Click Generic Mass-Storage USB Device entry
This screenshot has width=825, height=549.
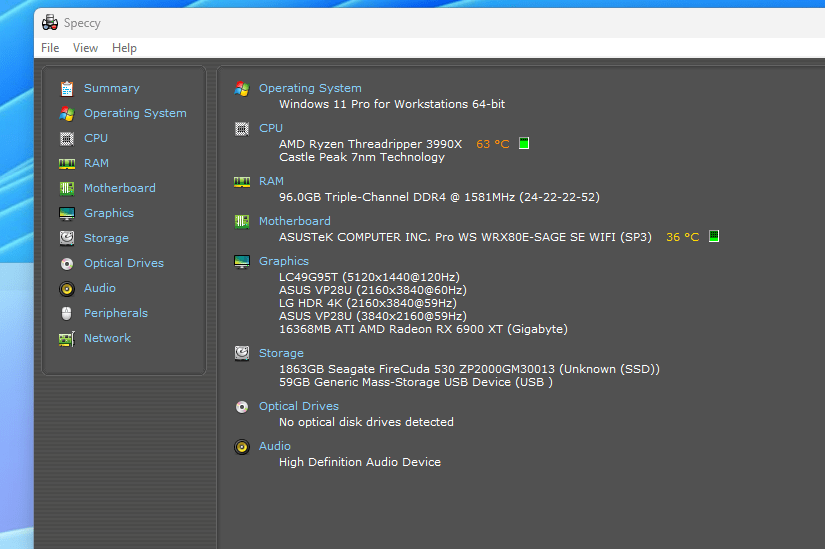click(x=416, y=383)
